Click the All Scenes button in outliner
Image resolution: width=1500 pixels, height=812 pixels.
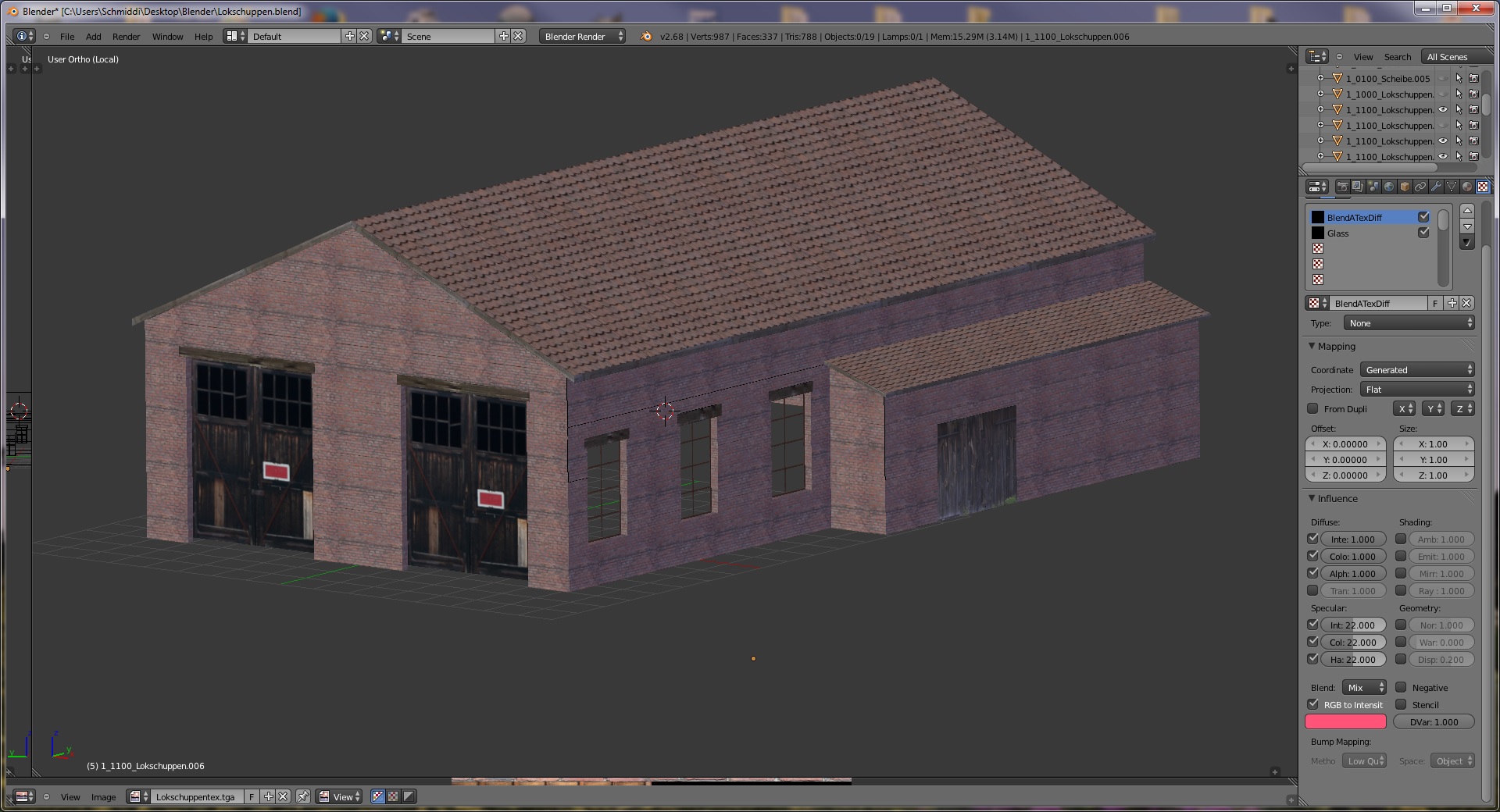(1447, 57)
